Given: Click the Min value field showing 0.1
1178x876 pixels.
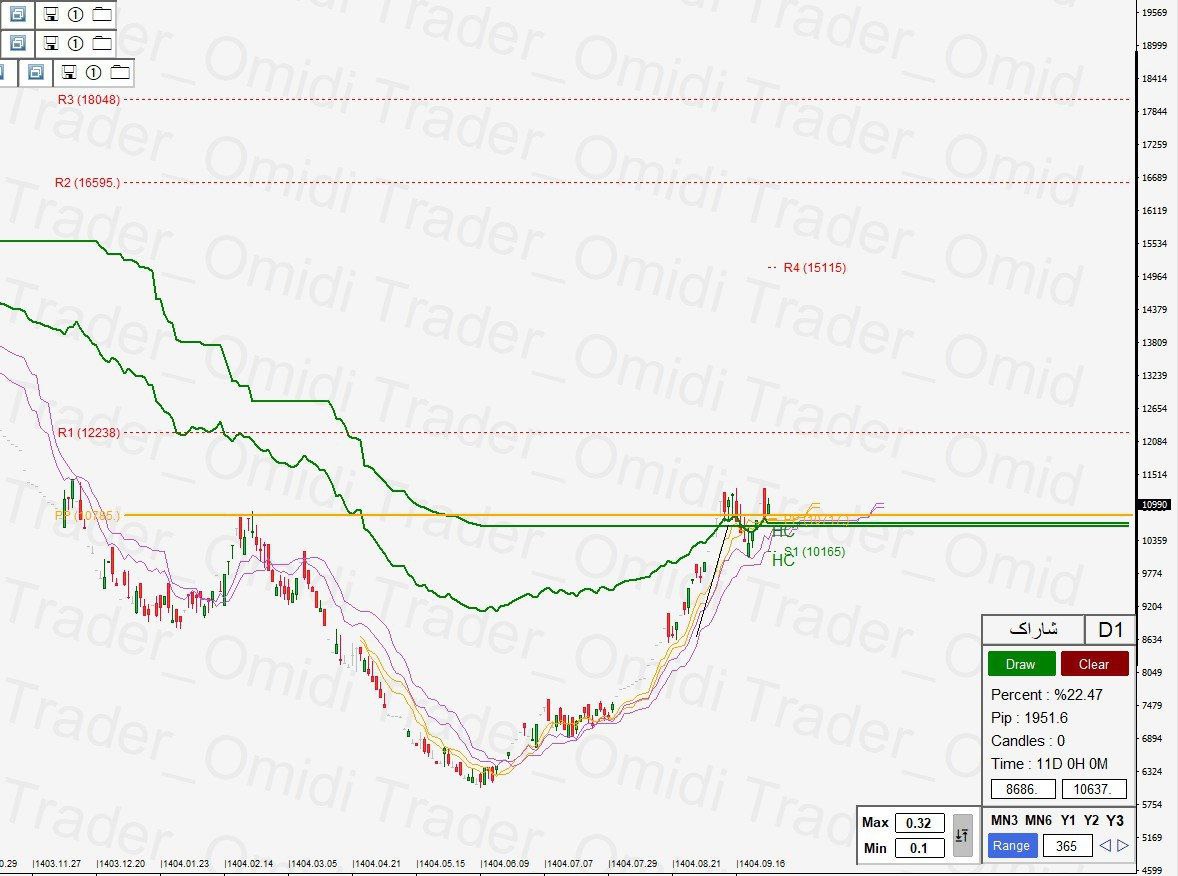Looking at the screenshot, I should click(x=918, y=848).
